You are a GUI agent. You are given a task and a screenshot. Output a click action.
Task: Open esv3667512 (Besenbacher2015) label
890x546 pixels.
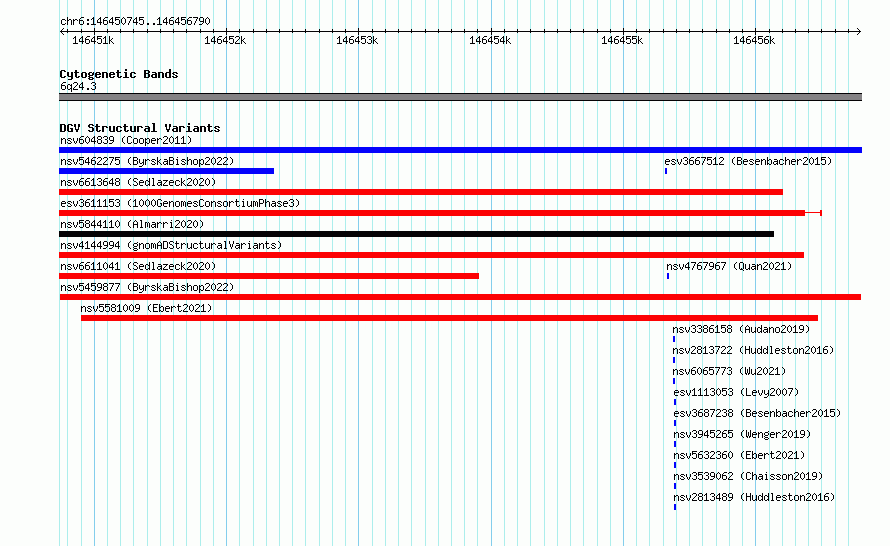click(x=748, y=161)
